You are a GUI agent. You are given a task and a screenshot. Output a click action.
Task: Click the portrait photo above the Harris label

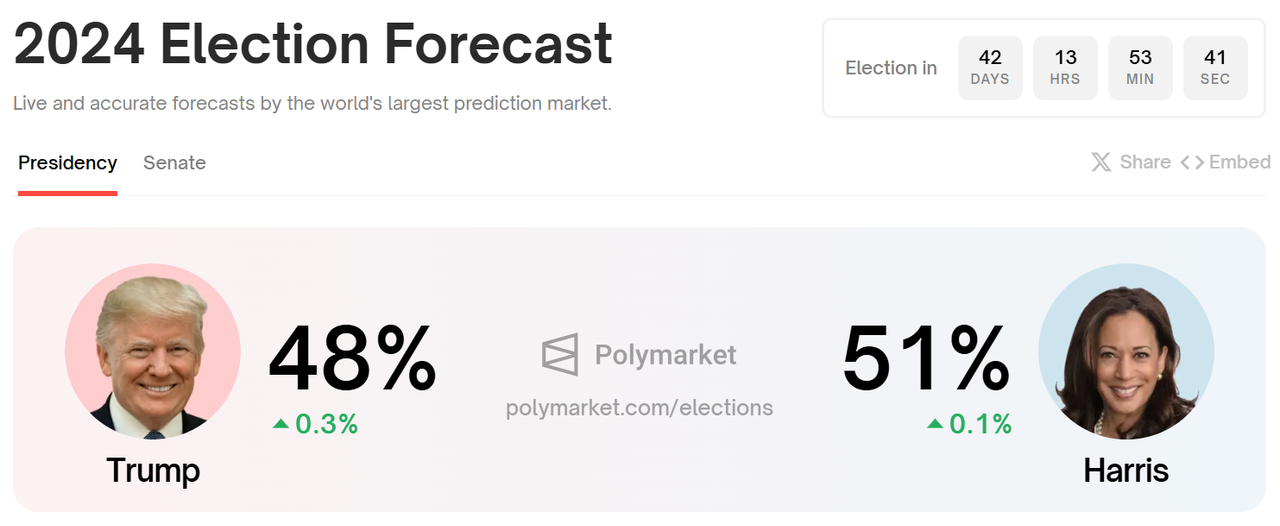(1126, 352)
